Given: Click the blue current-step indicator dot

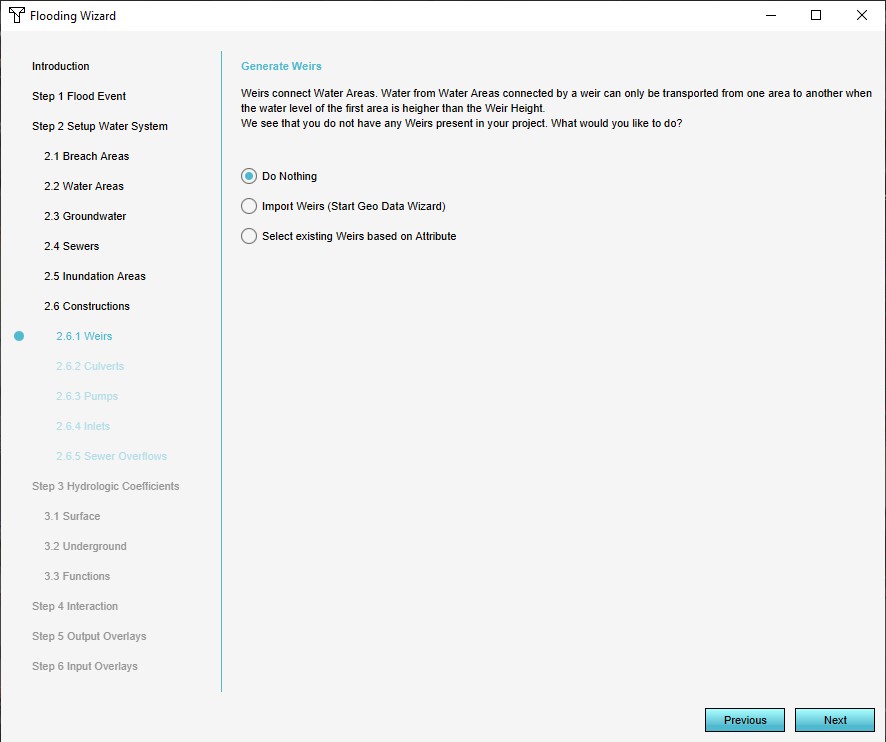Looking at the screenshot, I should point(19,336).
